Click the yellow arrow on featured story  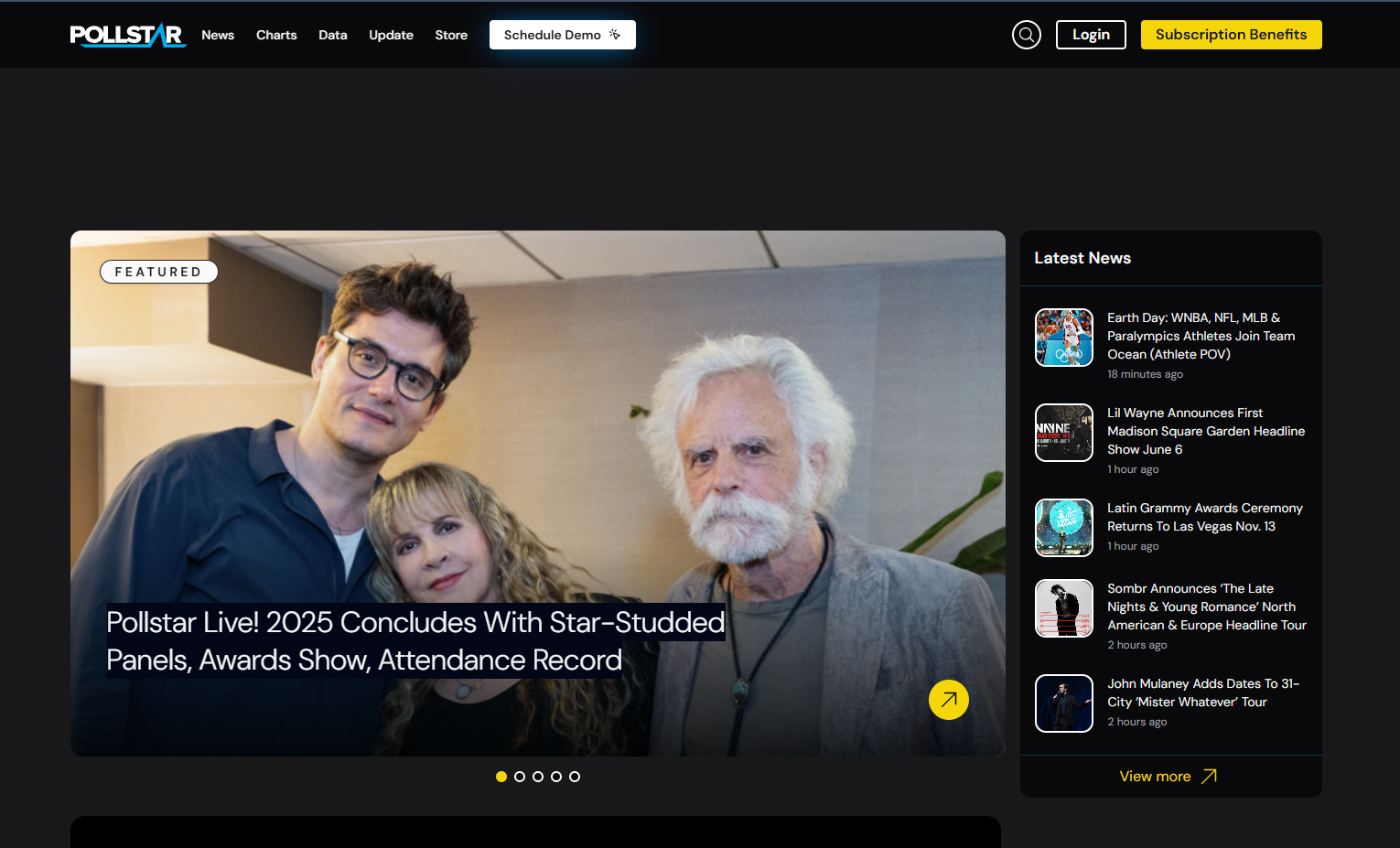point(949,700)
